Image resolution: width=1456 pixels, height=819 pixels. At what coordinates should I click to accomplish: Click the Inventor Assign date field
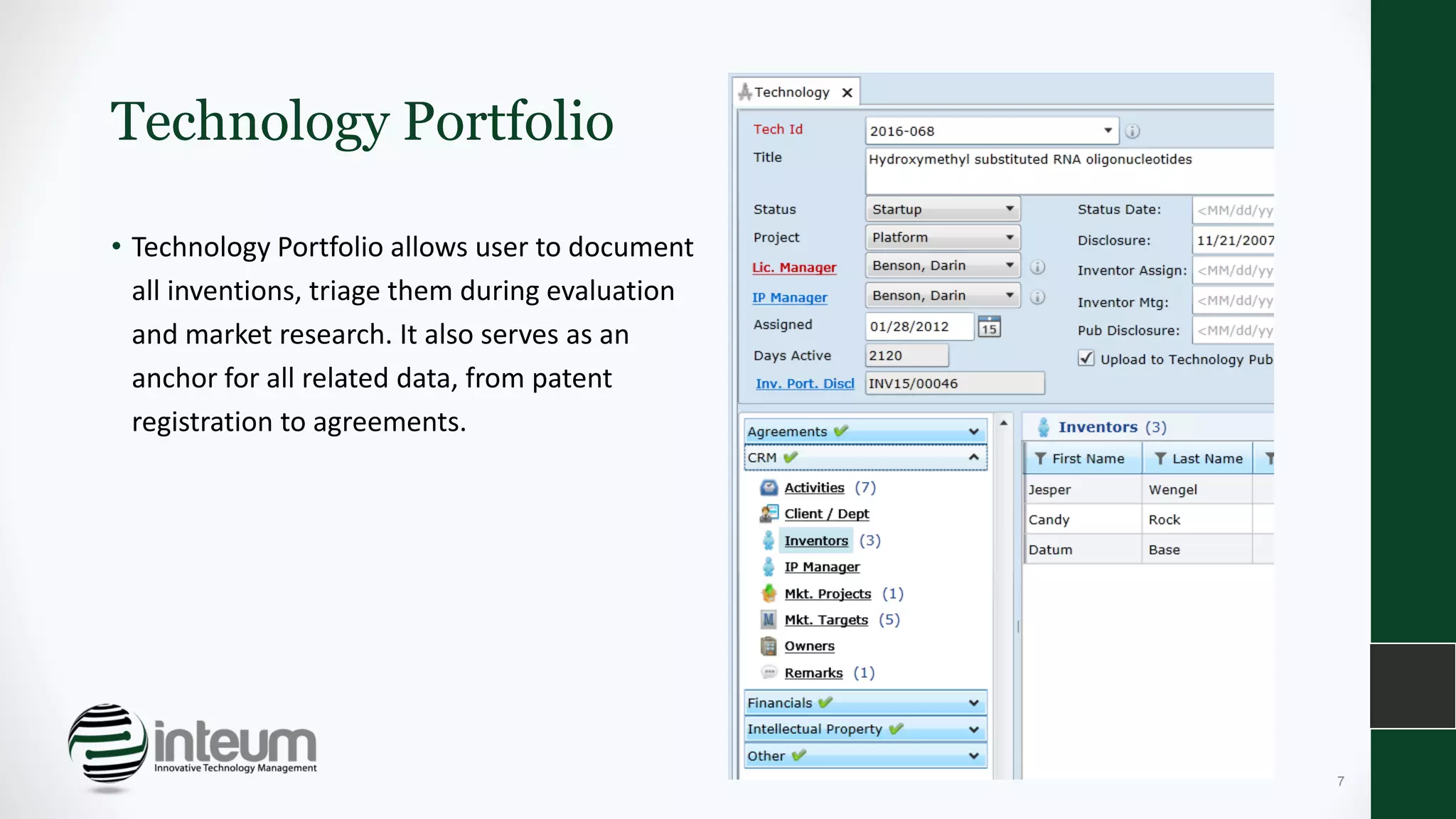(x=1233, y=270)
